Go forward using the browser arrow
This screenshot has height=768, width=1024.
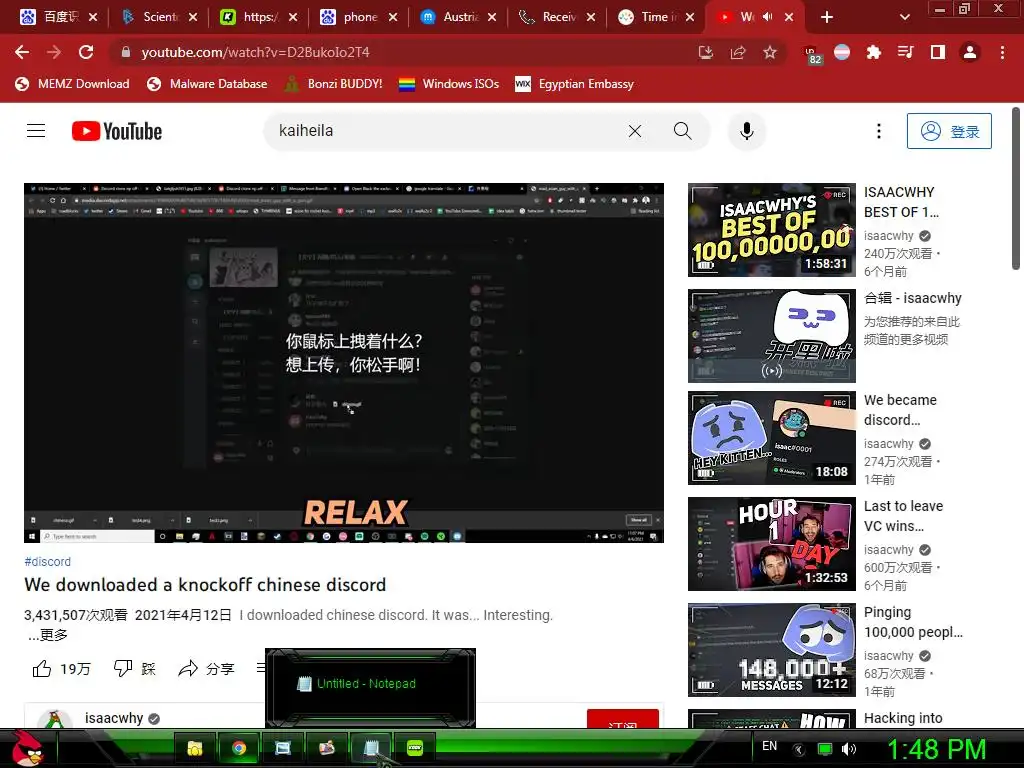(x=54, y=52)
